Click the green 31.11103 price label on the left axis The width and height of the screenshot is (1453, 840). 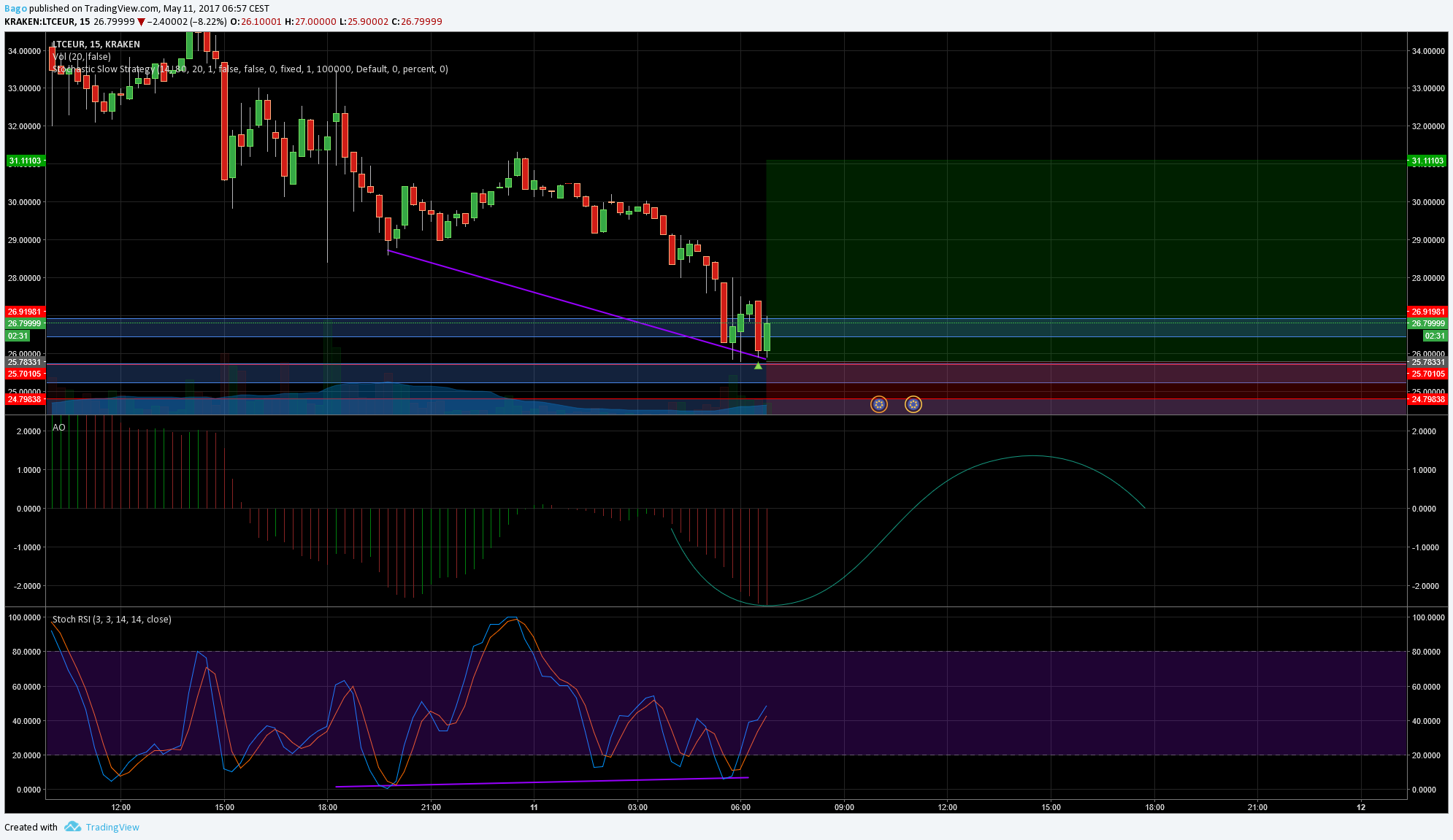click(x=26, y=161)
